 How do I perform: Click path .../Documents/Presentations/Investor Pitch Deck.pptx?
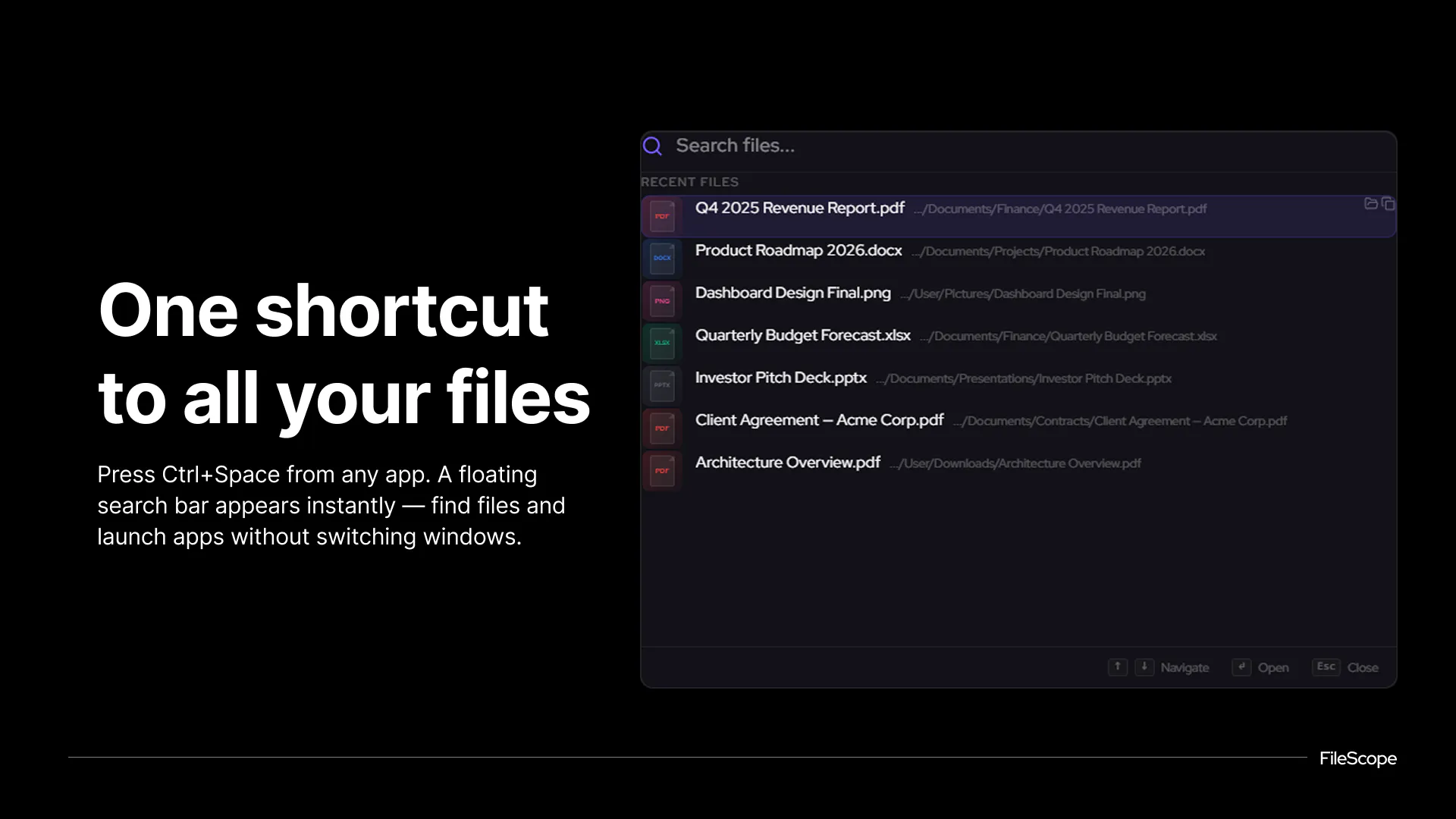(x=1023, y=378)
